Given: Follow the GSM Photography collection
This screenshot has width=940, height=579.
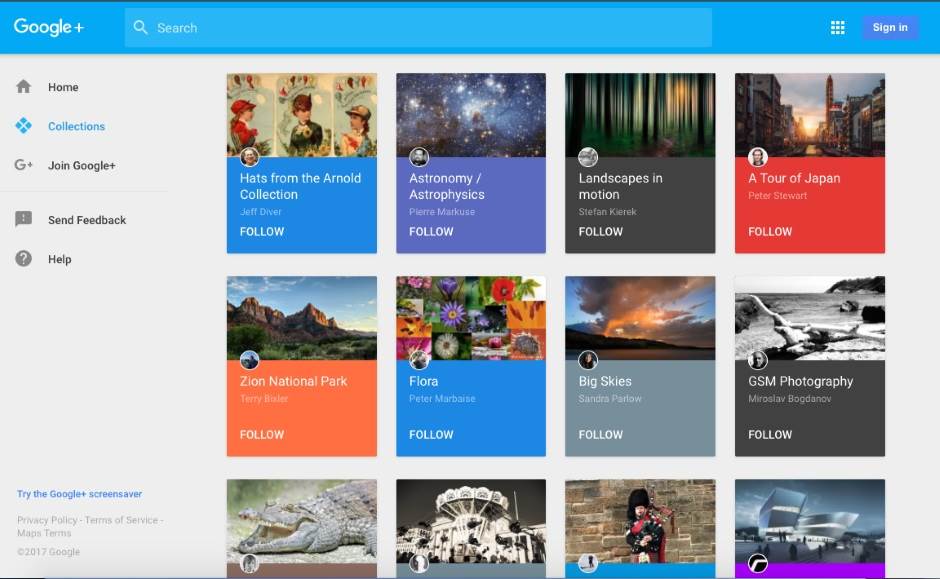Looking at the screenshot, I should pyautogui.click(x=770, y=434).
